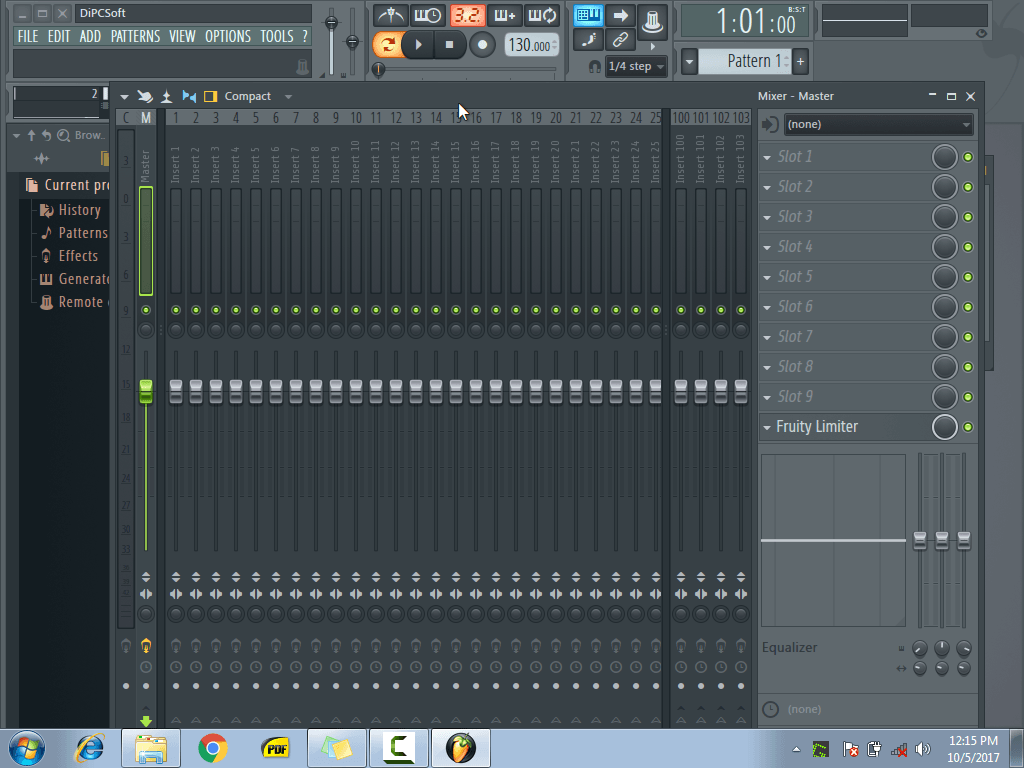Open the Compact mixer layout dropdown

pos(258,97)
